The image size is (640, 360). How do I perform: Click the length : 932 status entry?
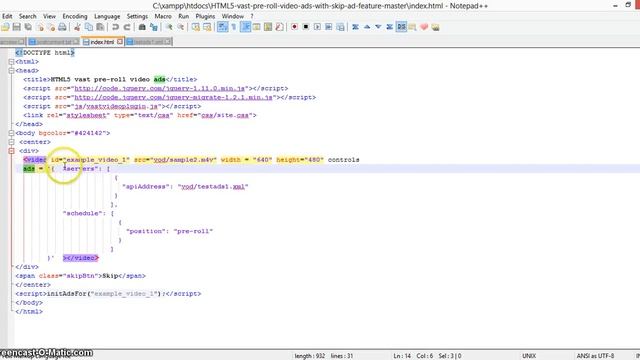click(x=309, y=356)
